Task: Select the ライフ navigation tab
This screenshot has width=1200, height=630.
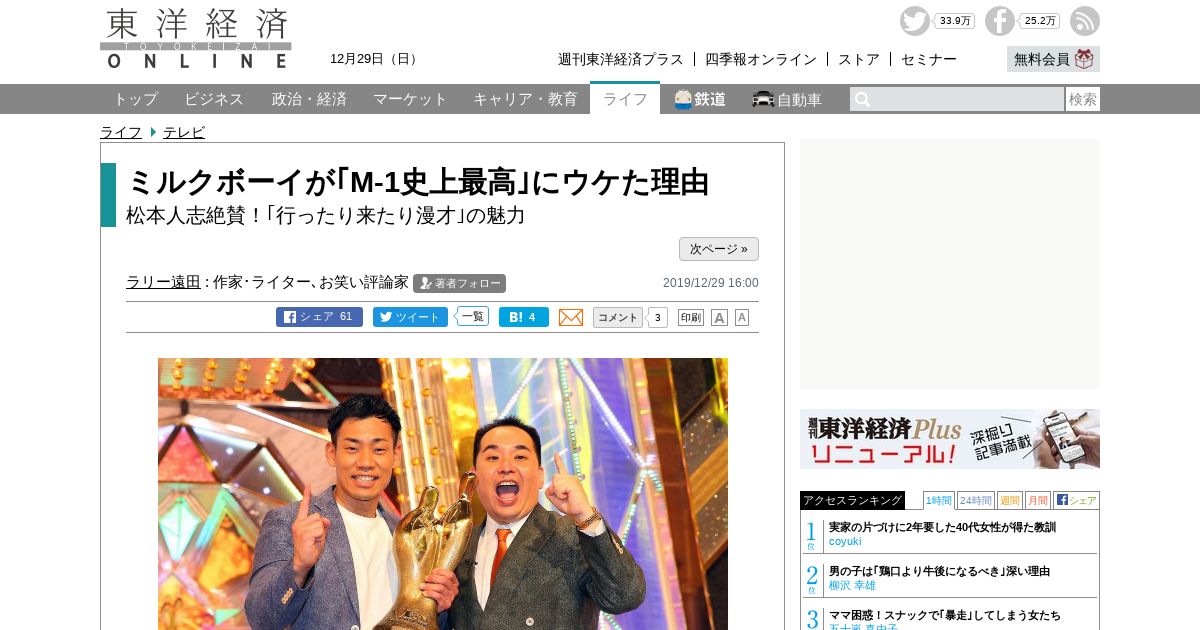Action: (x=625, y=99)
